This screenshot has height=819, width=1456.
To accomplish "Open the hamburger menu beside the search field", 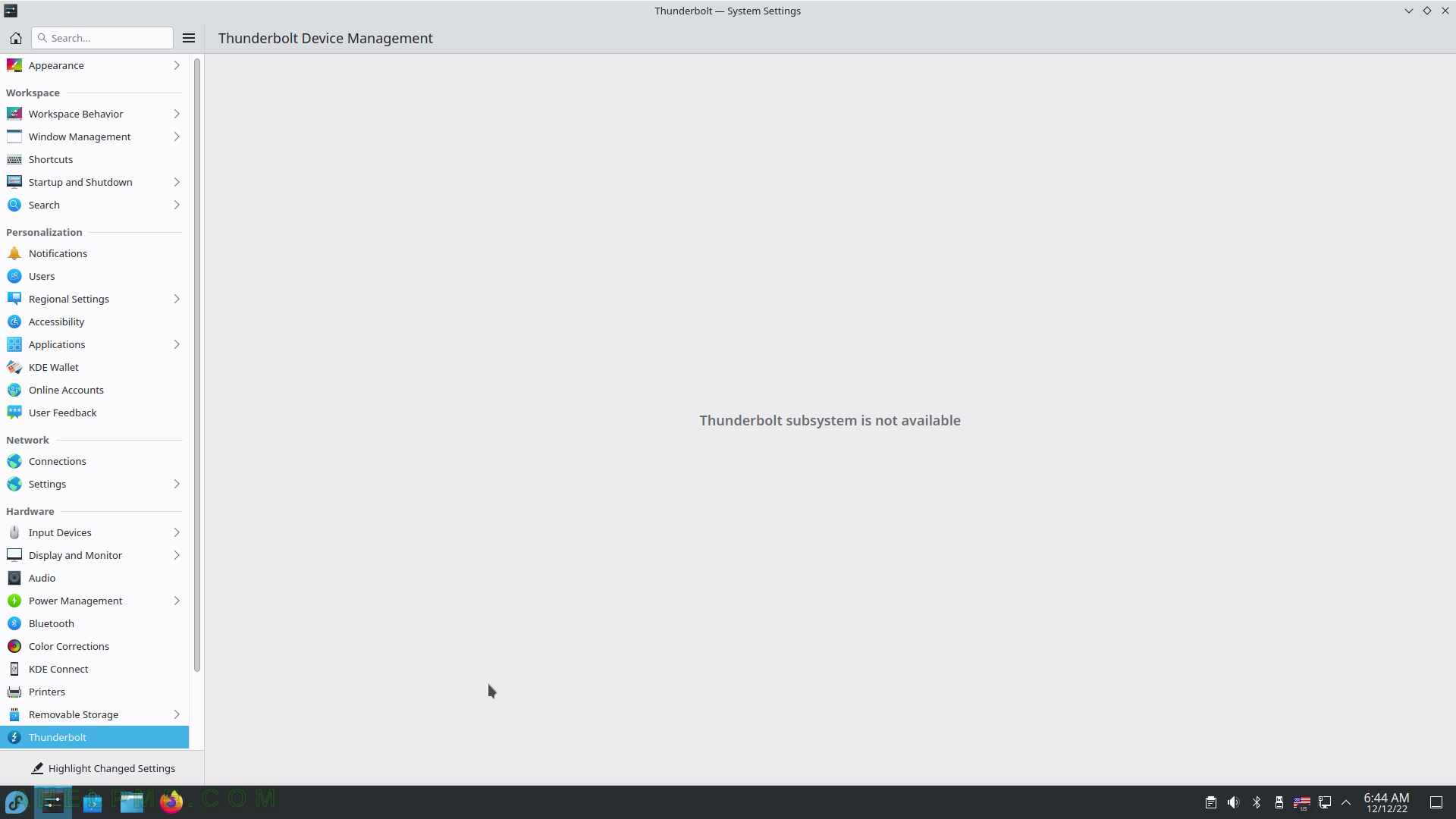I will tap(189, 38).
